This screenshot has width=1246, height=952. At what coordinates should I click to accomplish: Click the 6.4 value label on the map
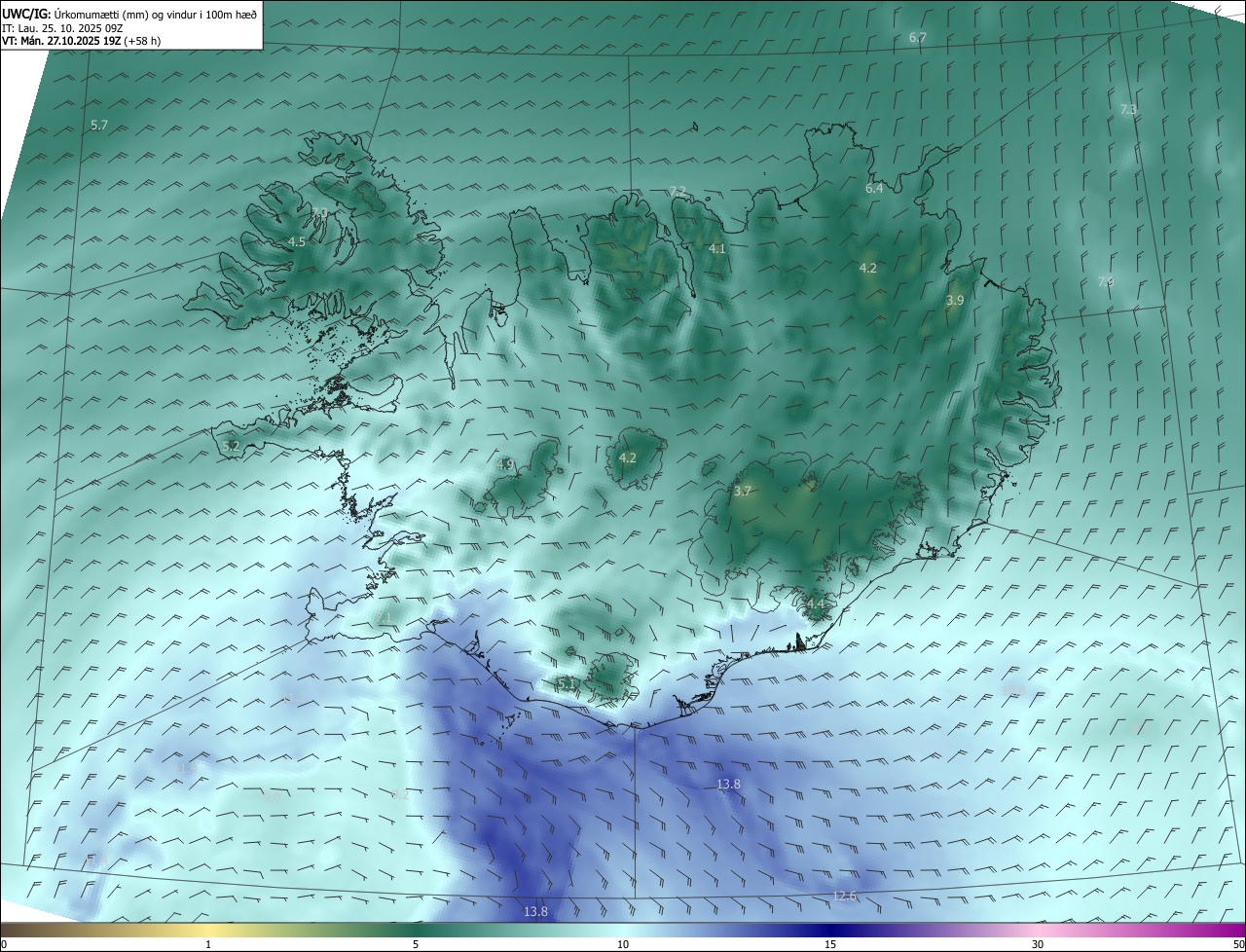874,188
